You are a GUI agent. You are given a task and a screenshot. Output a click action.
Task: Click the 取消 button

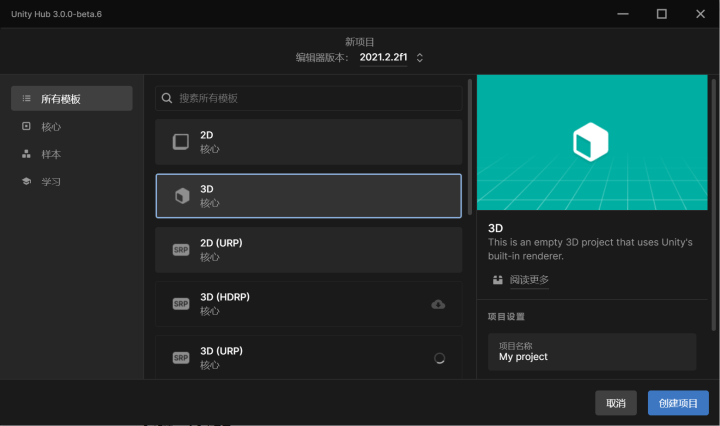coord(616,403)
